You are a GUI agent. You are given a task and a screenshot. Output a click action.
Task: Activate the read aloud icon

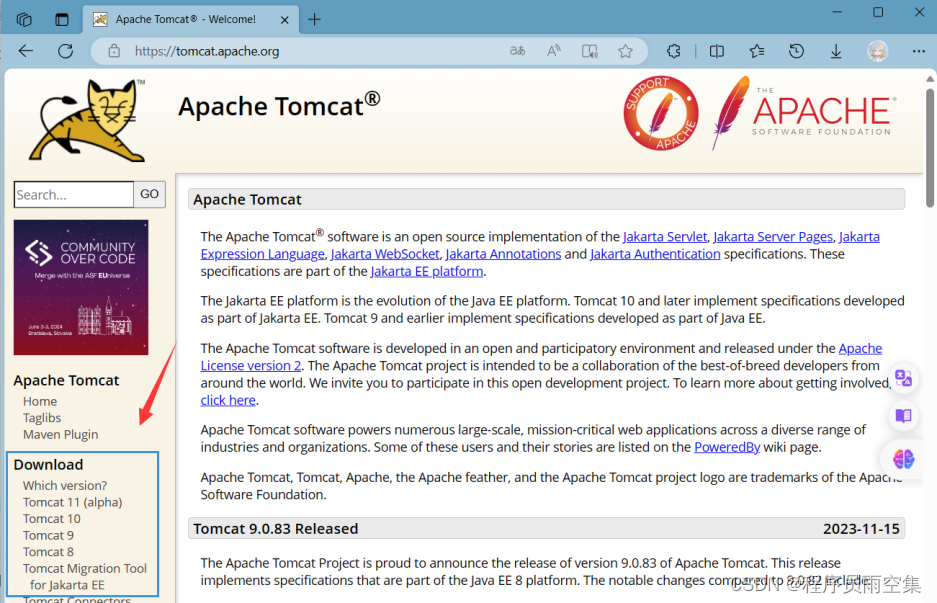[554, 51]
